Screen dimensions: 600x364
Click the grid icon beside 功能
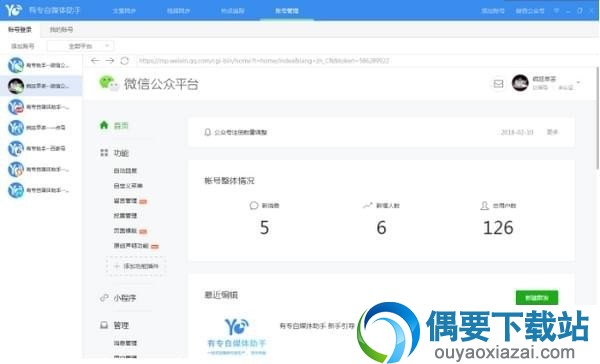pos(104,153)
